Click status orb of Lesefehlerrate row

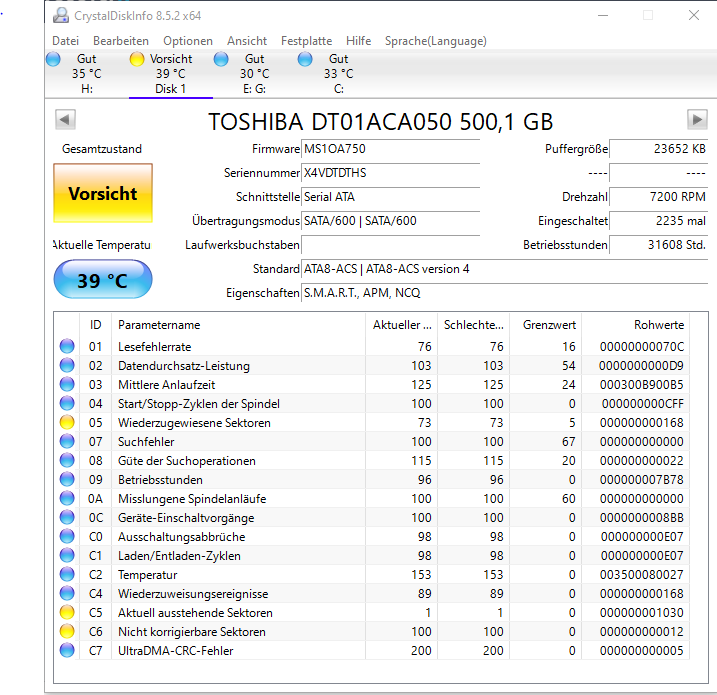pyautogui.click(x=67, y=346)
